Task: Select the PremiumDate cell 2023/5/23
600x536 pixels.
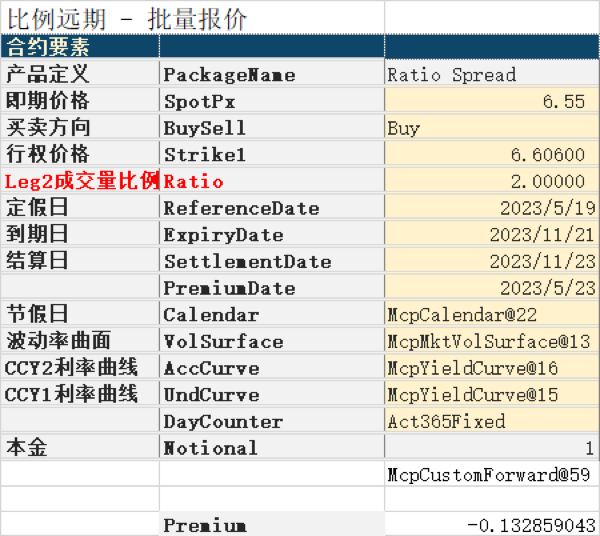Action: (x=491, y=288)
